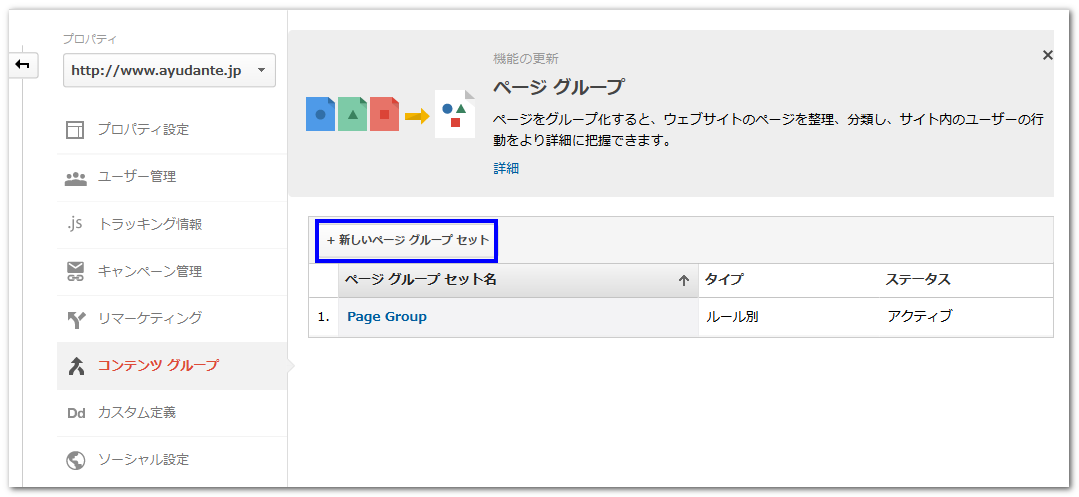This screenshot has height=497, width=1079.
Task: Open the Page Group link
Action: click(x=387, y=317)
